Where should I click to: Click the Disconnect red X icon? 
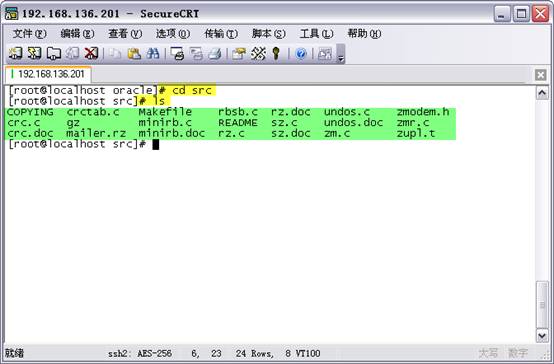tap(91, 53)
